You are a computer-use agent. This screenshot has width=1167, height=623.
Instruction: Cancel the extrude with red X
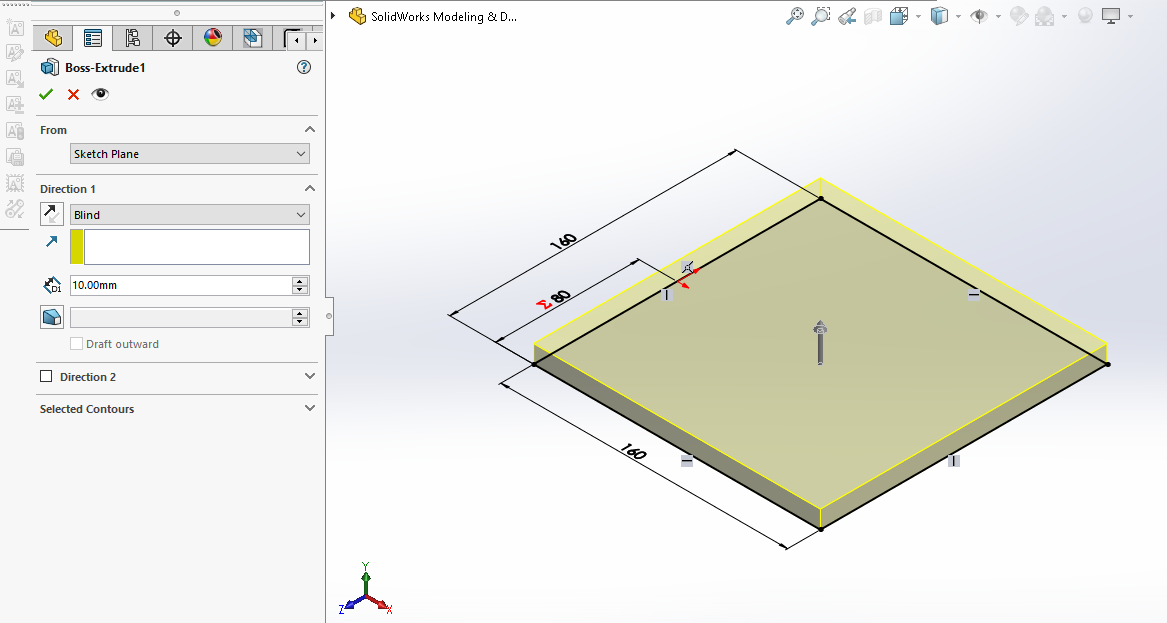73,94
